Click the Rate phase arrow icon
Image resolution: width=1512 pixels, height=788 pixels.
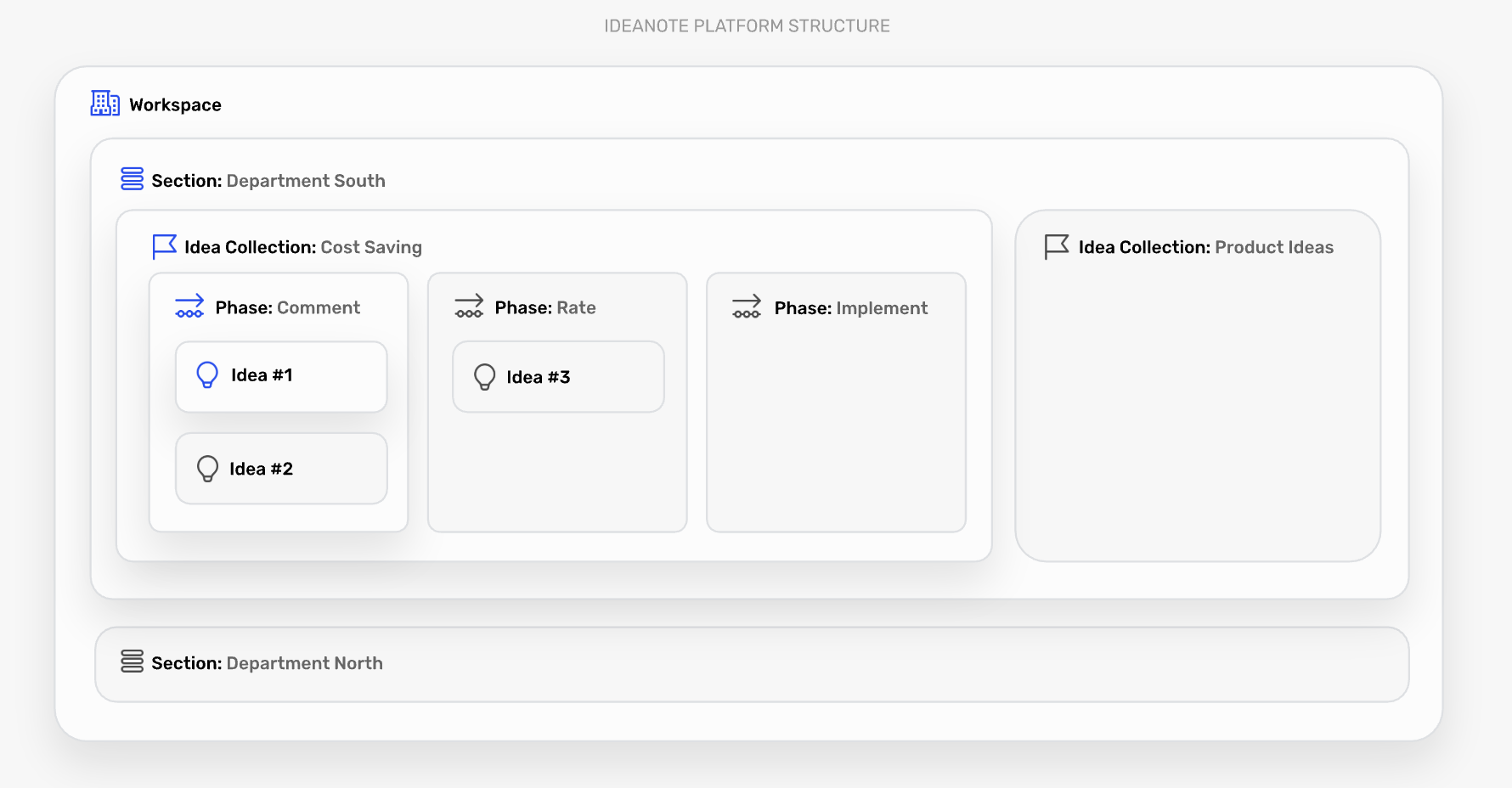tap(469, 306)
